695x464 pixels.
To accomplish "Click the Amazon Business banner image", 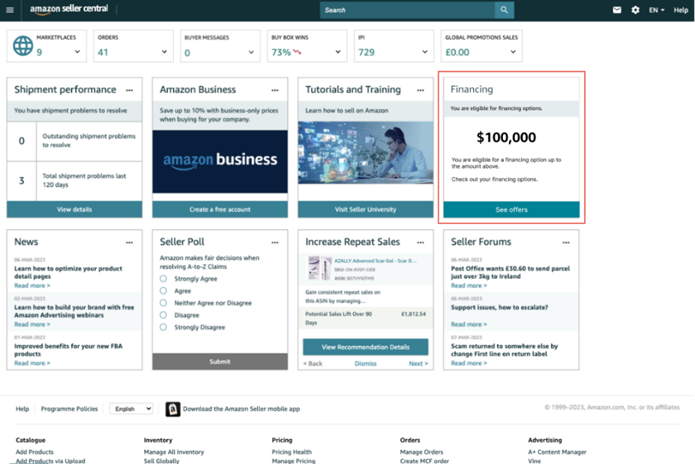I will [x=220, y=161].
